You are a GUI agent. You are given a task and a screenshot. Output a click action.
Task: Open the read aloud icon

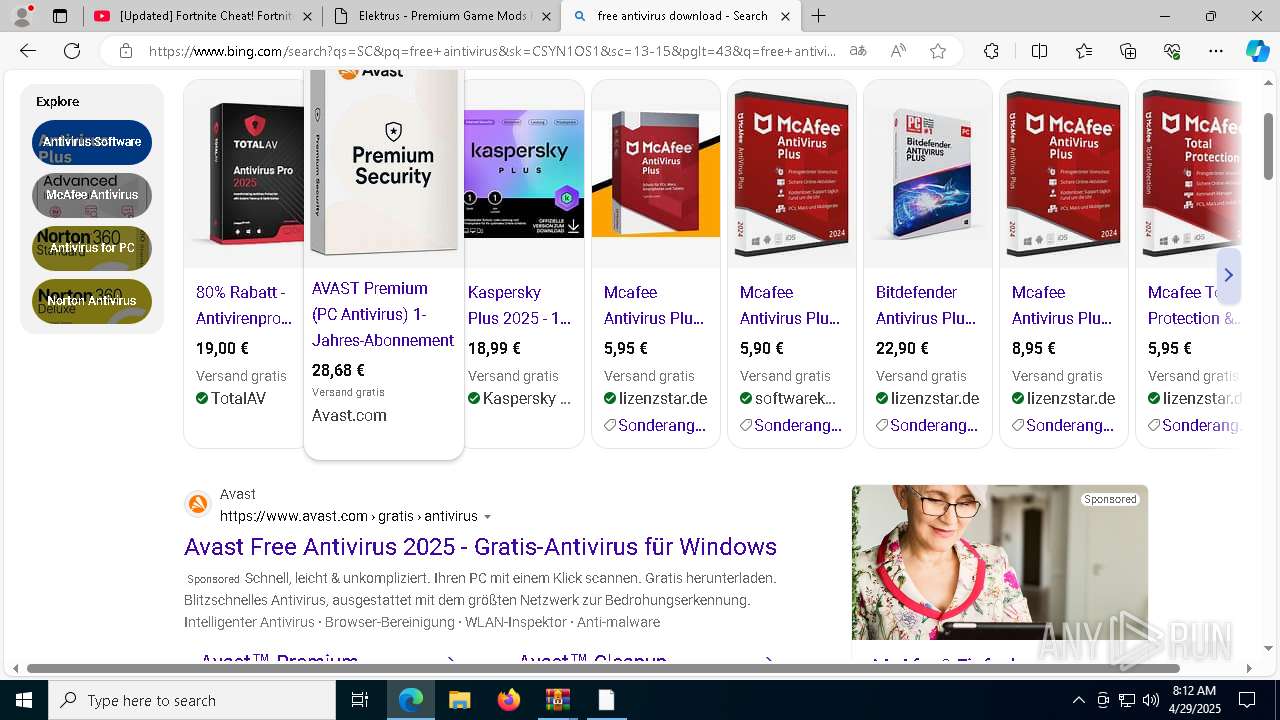tap(898, 51)
